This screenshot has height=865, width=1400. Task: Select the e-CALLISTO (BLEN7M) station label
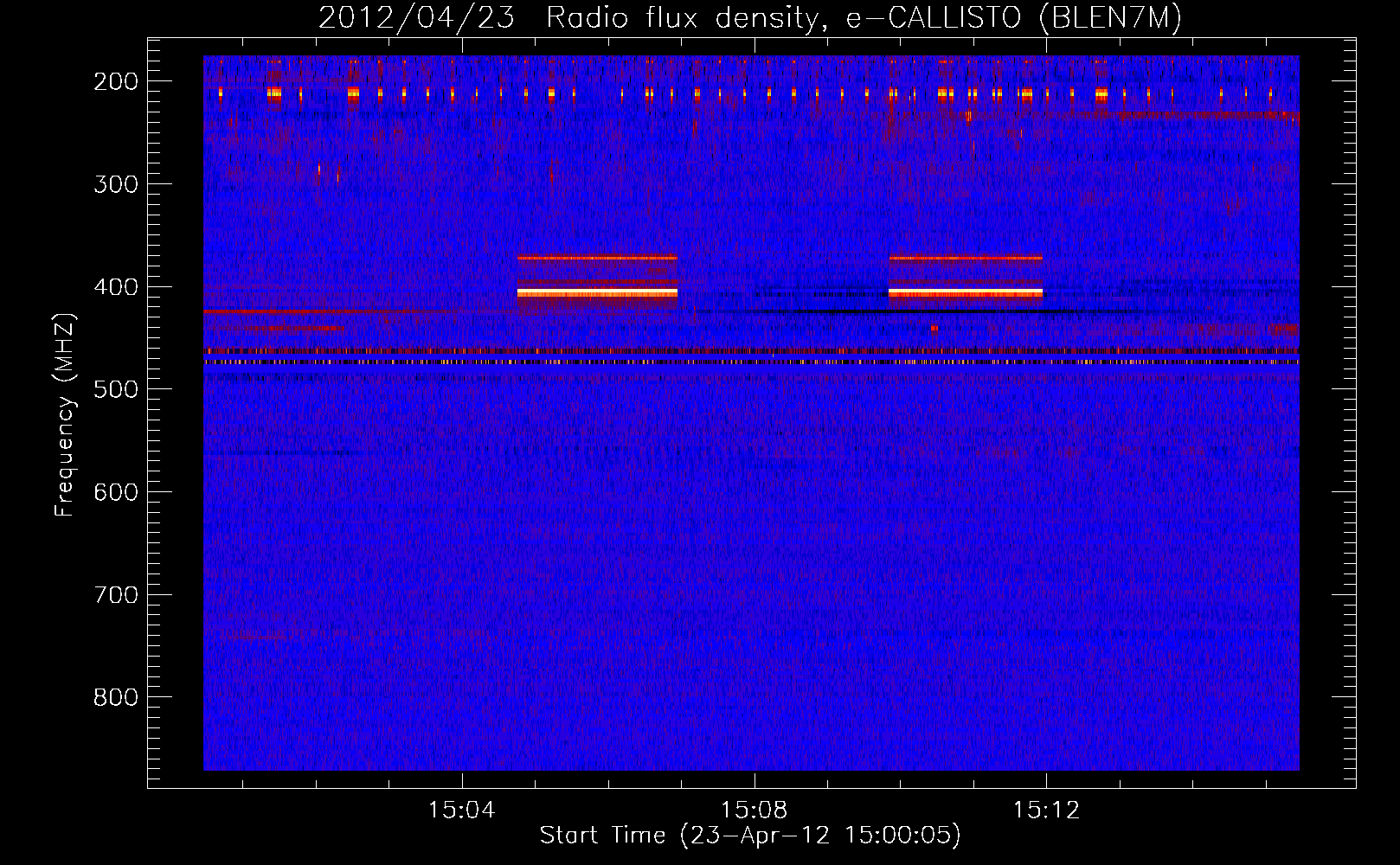coord(1013,18)
